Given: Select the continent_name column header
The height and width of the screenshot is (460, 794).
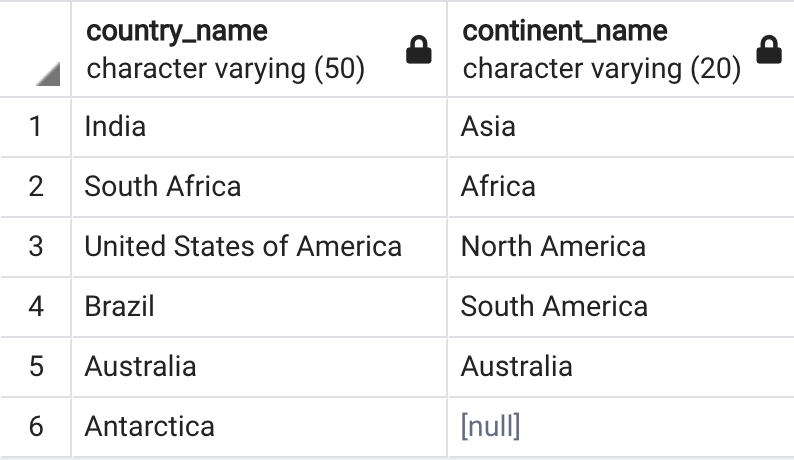Looking at the screenshot, I should pyautogui.click(x=621, y=49).
